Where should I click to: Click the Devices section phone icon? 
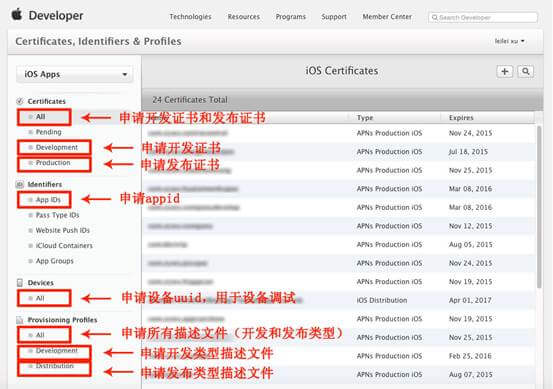click(x=20, y=283)
